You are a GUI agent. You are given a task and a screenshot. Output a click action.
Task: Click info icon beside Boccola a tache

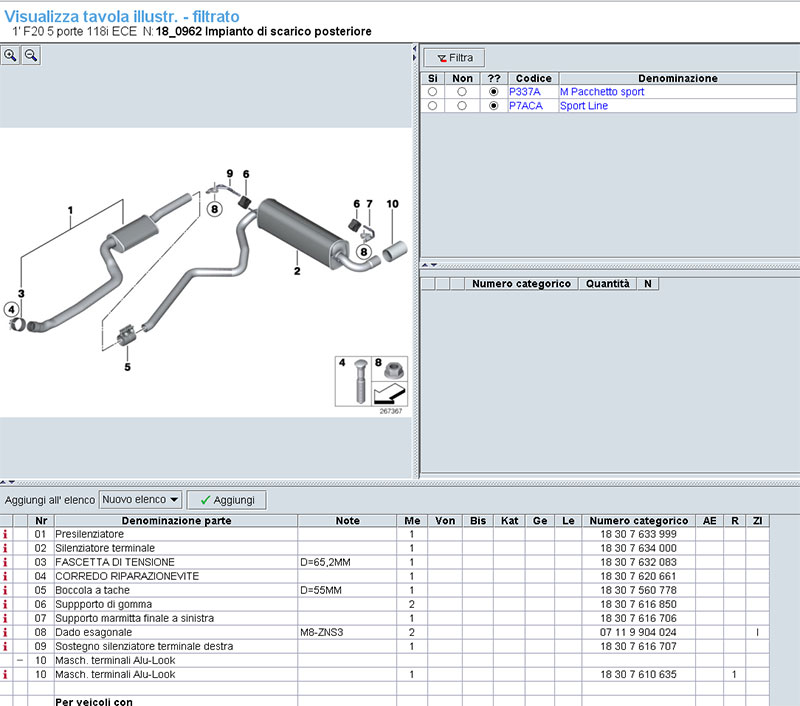point(5,591)
